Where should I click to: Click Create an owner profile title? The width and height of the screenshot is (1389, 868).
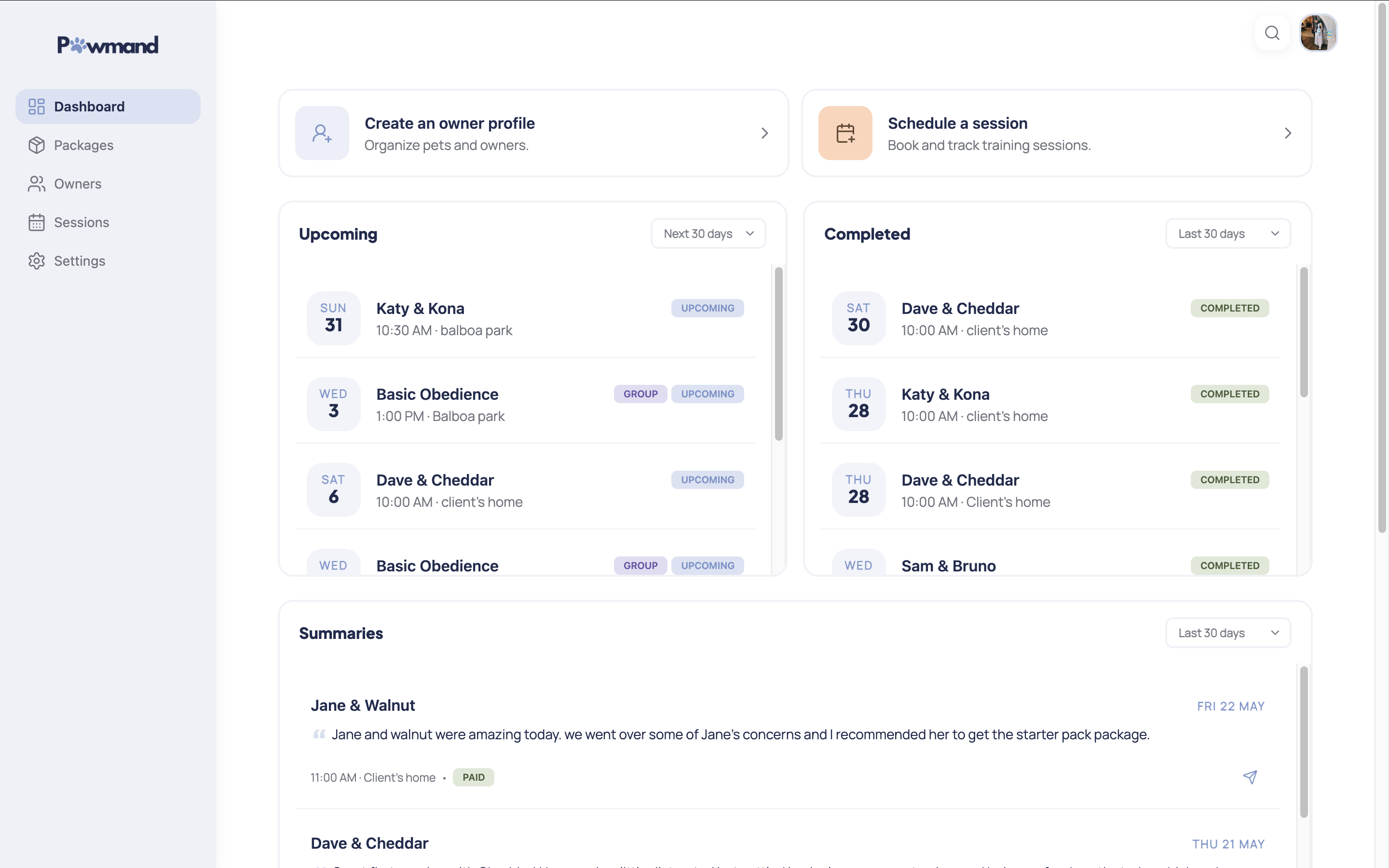coord(449,123)
